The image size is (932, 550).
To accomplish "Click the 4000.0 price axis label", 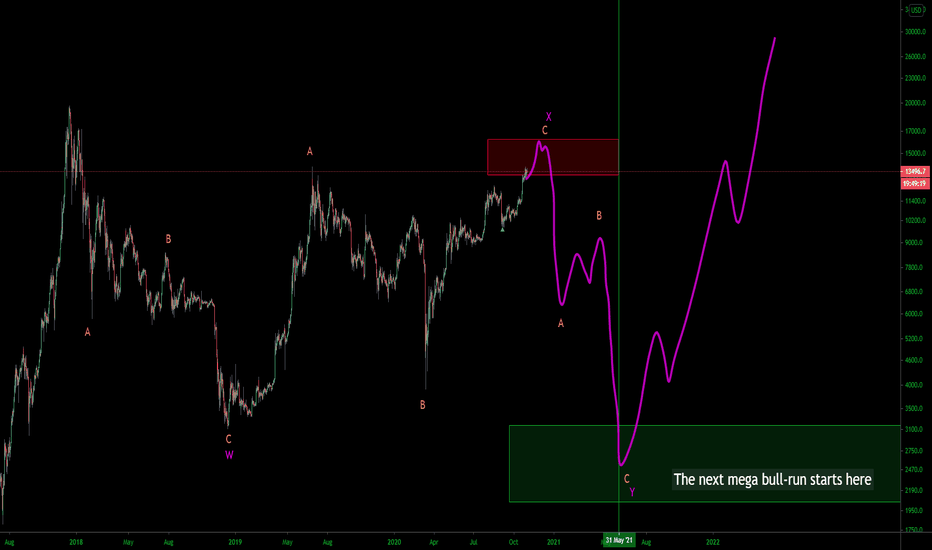I will 915,385.
